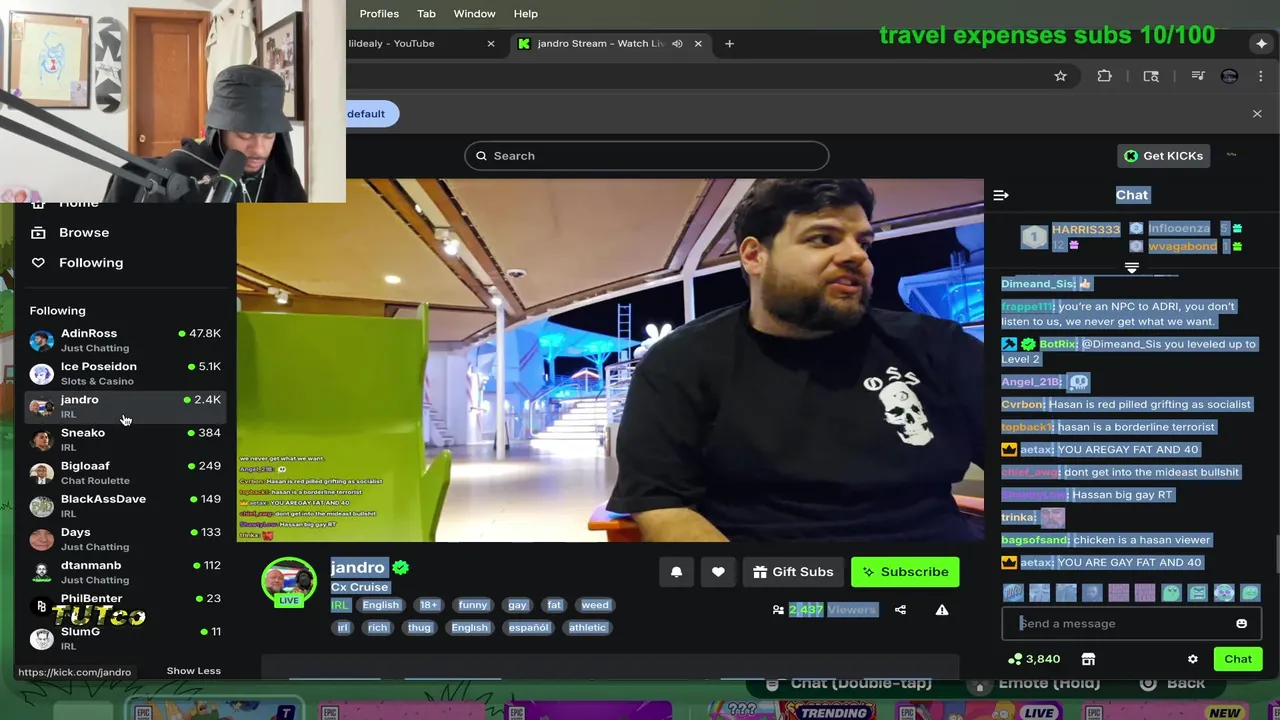1280x720 pixels.
Task: Open dtanmanb channel in following list
Action: (x=125, y=571)
